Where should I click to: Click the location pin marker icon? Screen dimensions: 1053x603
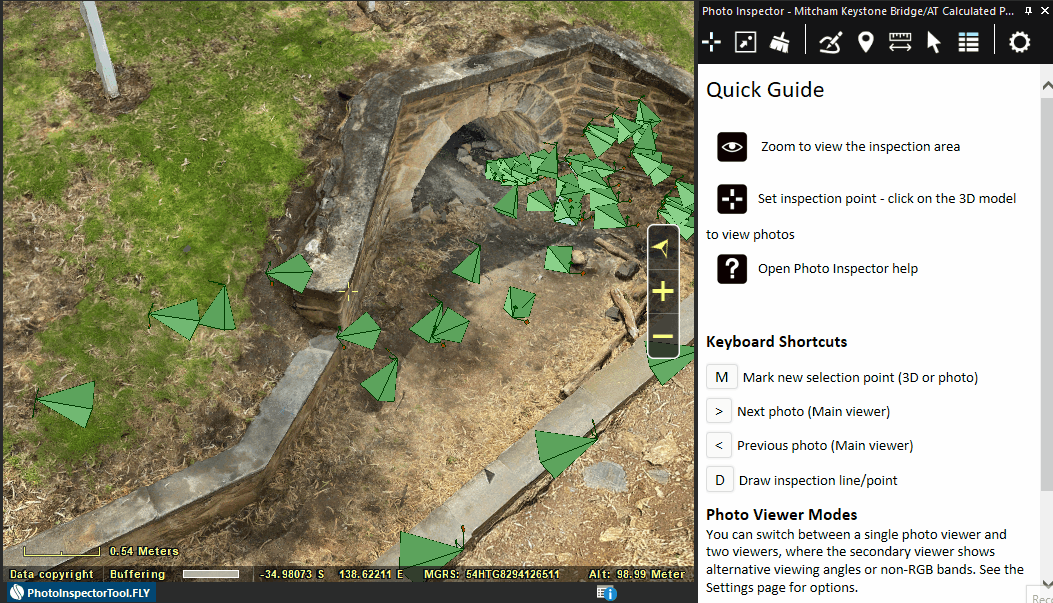coord(866,42)
